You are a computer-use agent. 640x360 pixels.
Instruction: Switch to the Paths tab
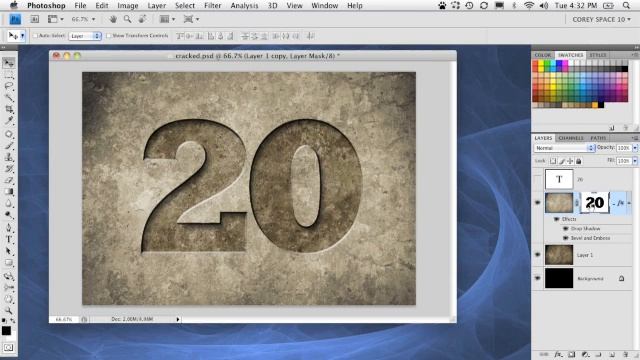(x=598, y=138)
